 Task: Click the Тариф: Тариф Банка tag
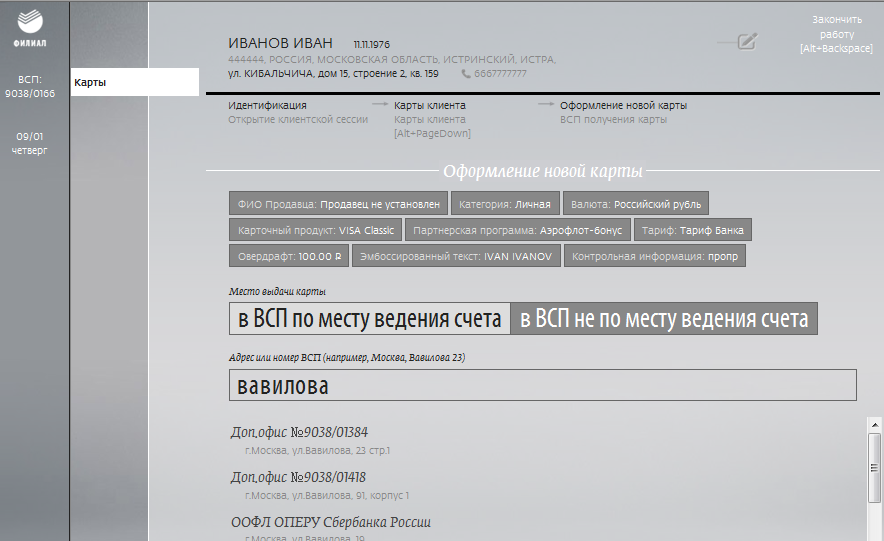tap(692, 230)
